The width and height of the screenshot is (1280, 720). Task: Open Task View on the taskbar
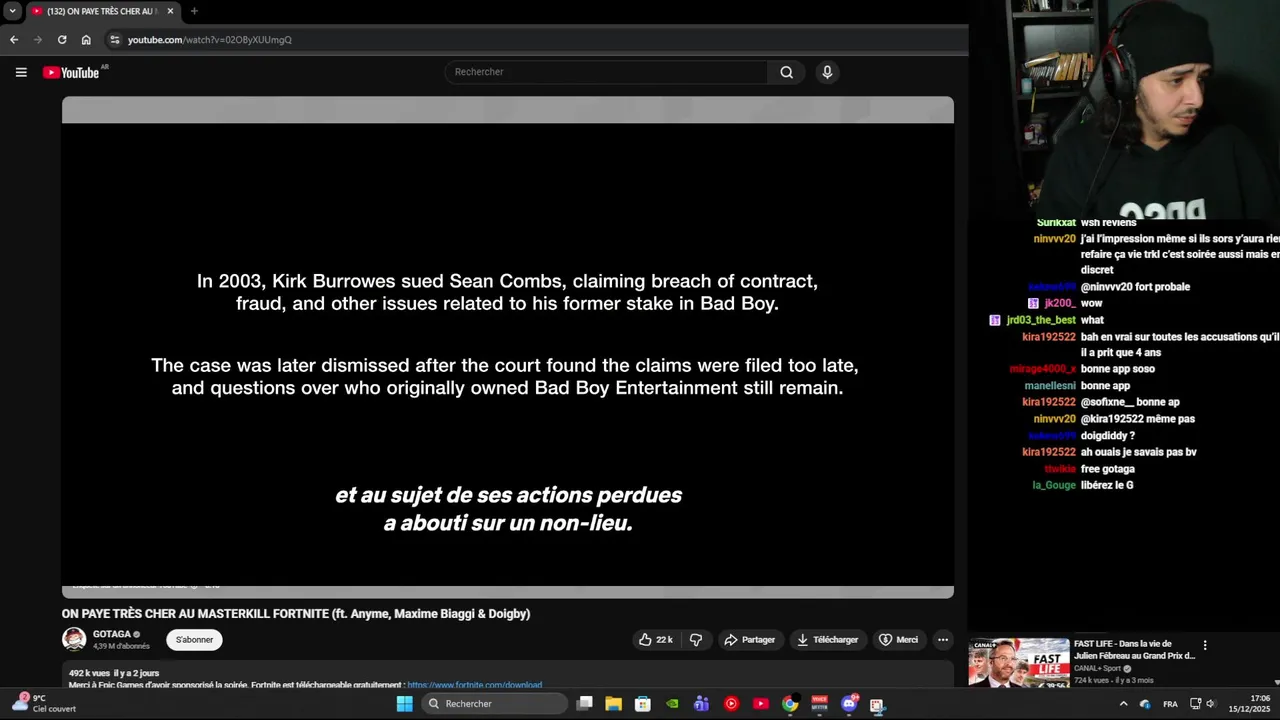tap(585, 704)
